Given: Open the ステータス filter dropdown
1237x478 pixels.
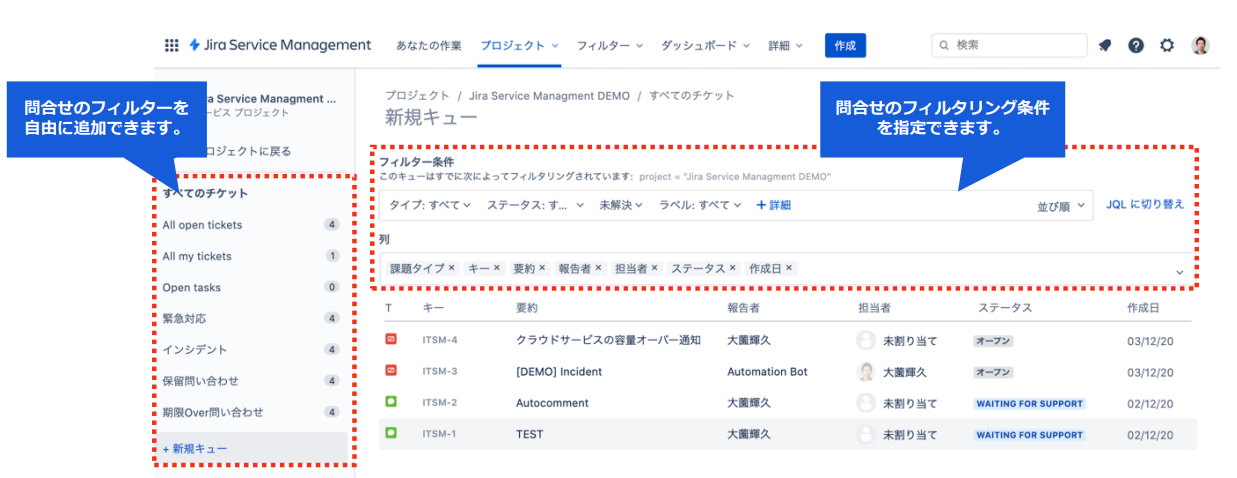Looking at the screenshot, I should pos(536,205).
